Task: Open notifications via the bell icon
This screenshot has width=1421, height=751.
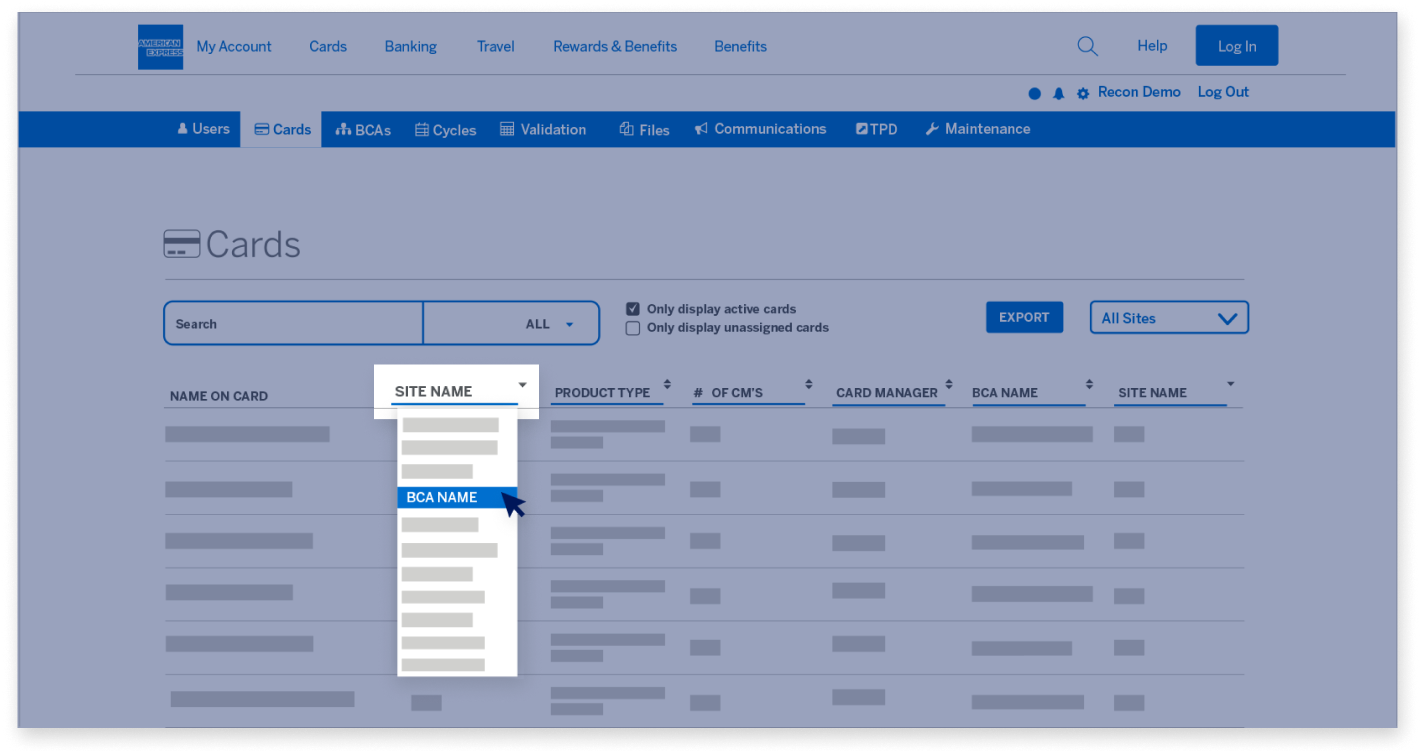Action: (1059, 92)
